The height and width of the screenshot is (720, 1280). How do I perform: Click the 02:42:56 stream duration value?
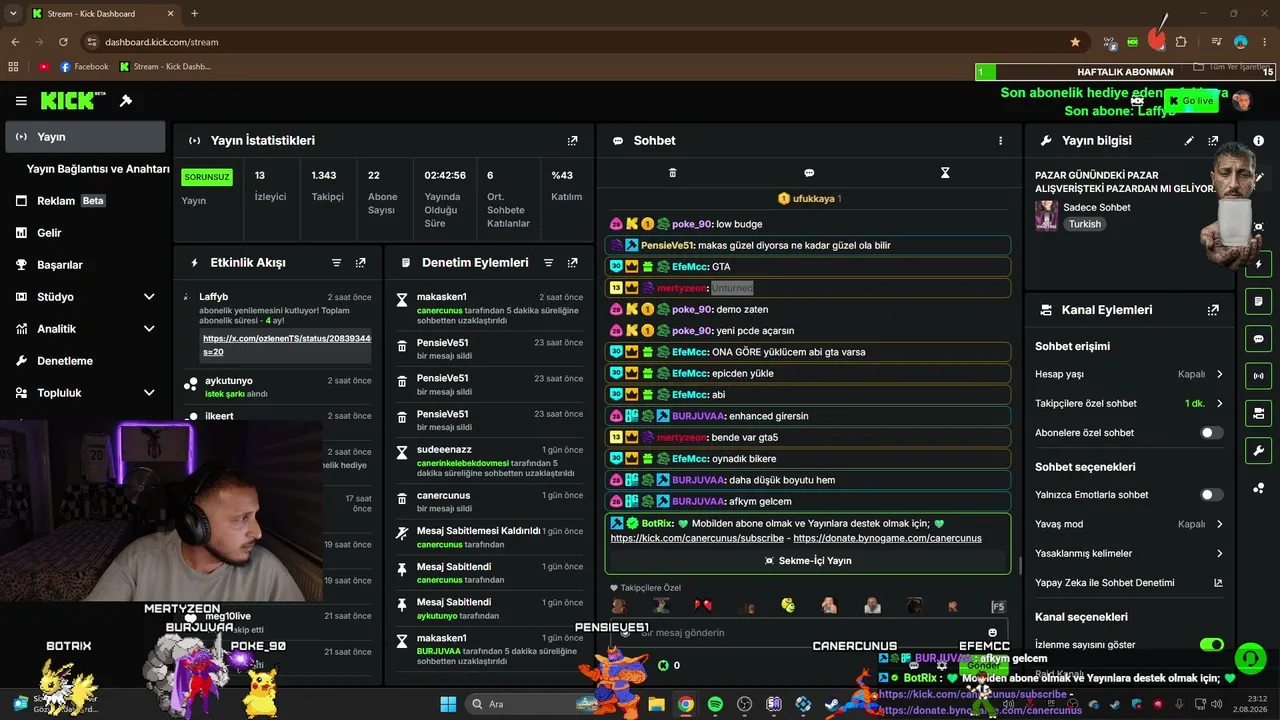(445, 175)
